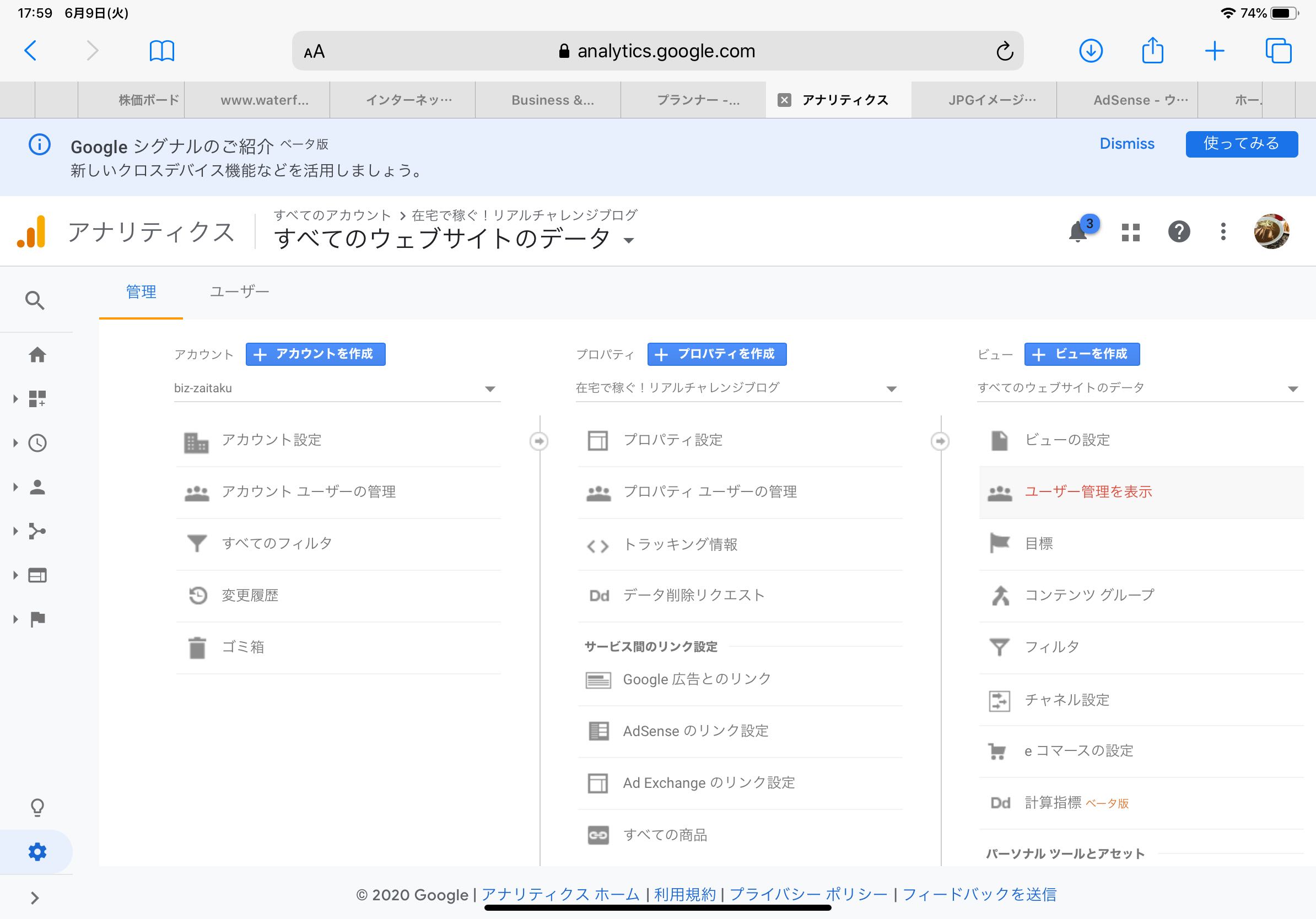Open Safari bookmarks book icon
The image size is (1316, 919).
click(161, 51)
